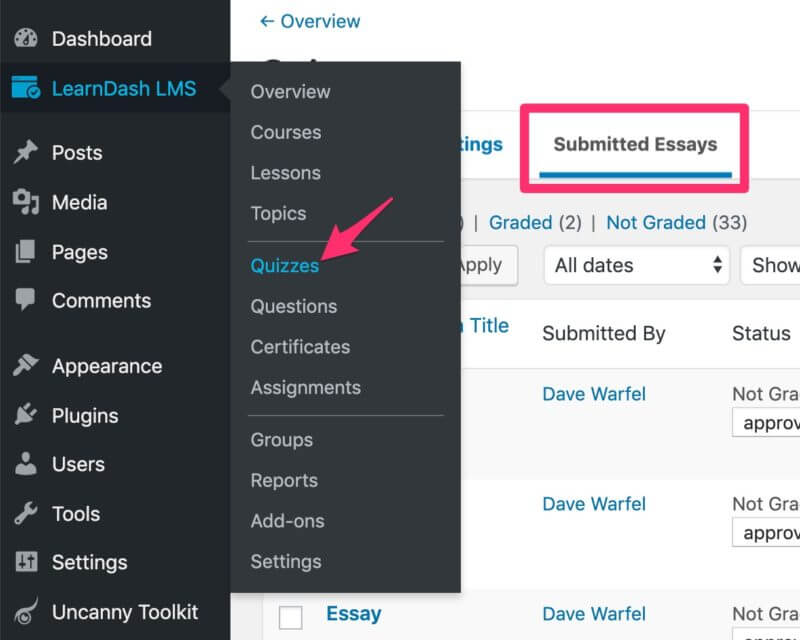Switch to the Submitted Essays tab
This screenshot has height=640, width=800.
tap(635, 144)
